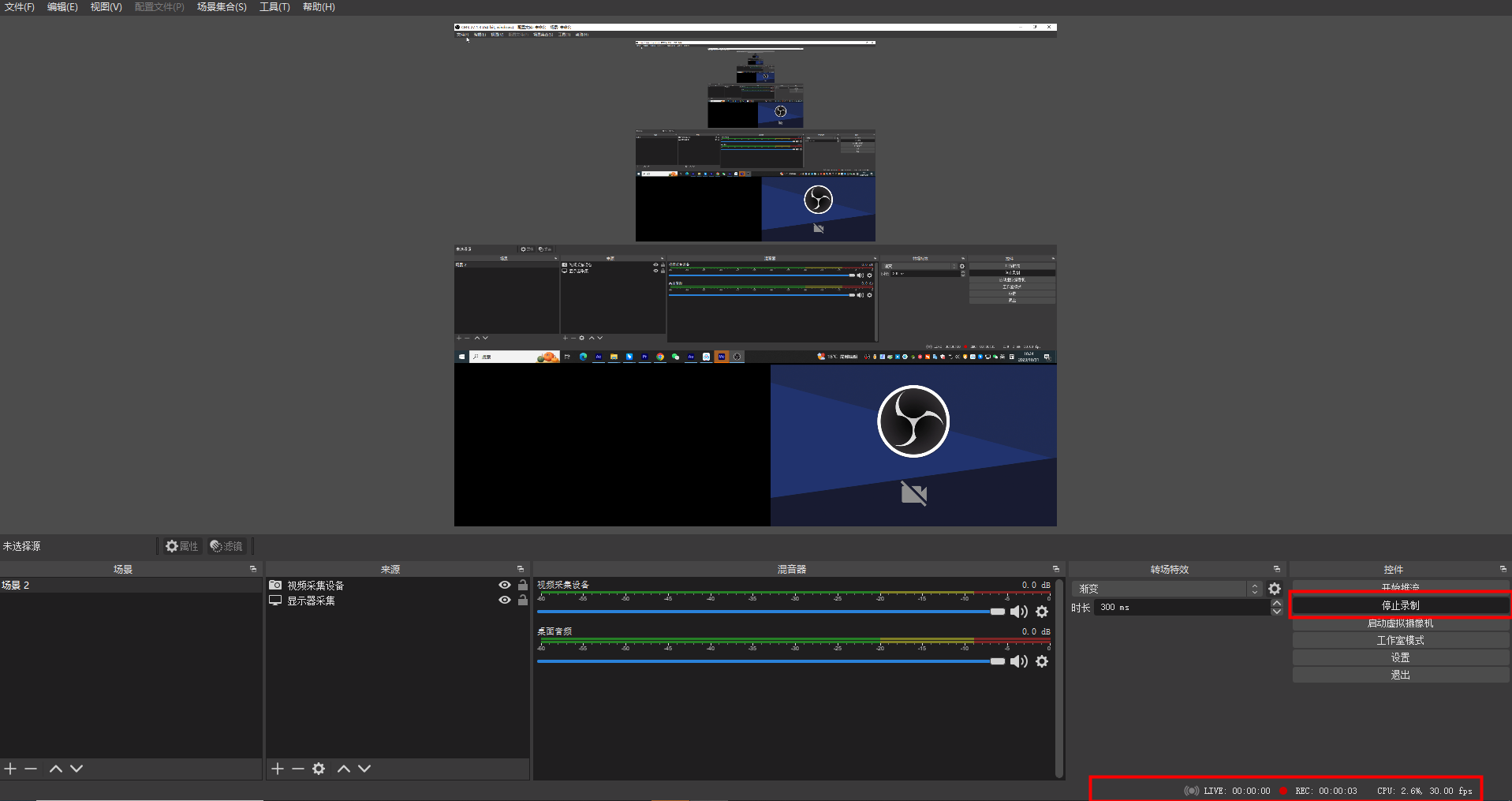This screenshot has width=1512, height=801.
Task: Open transition properties gear next to 渐变
Action: [x=1275, y=589]
